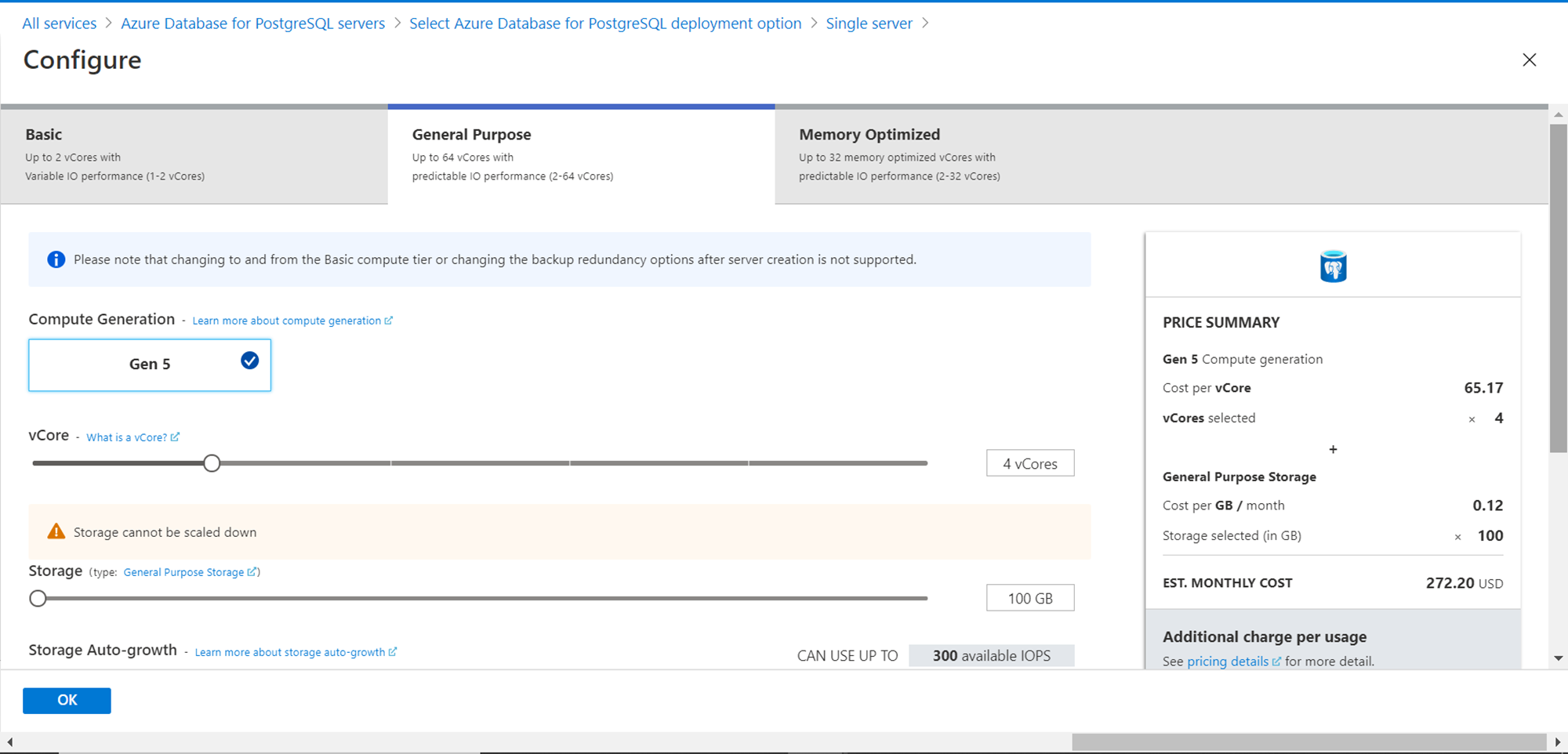Click the Storage slider handle

click(38, 599)
